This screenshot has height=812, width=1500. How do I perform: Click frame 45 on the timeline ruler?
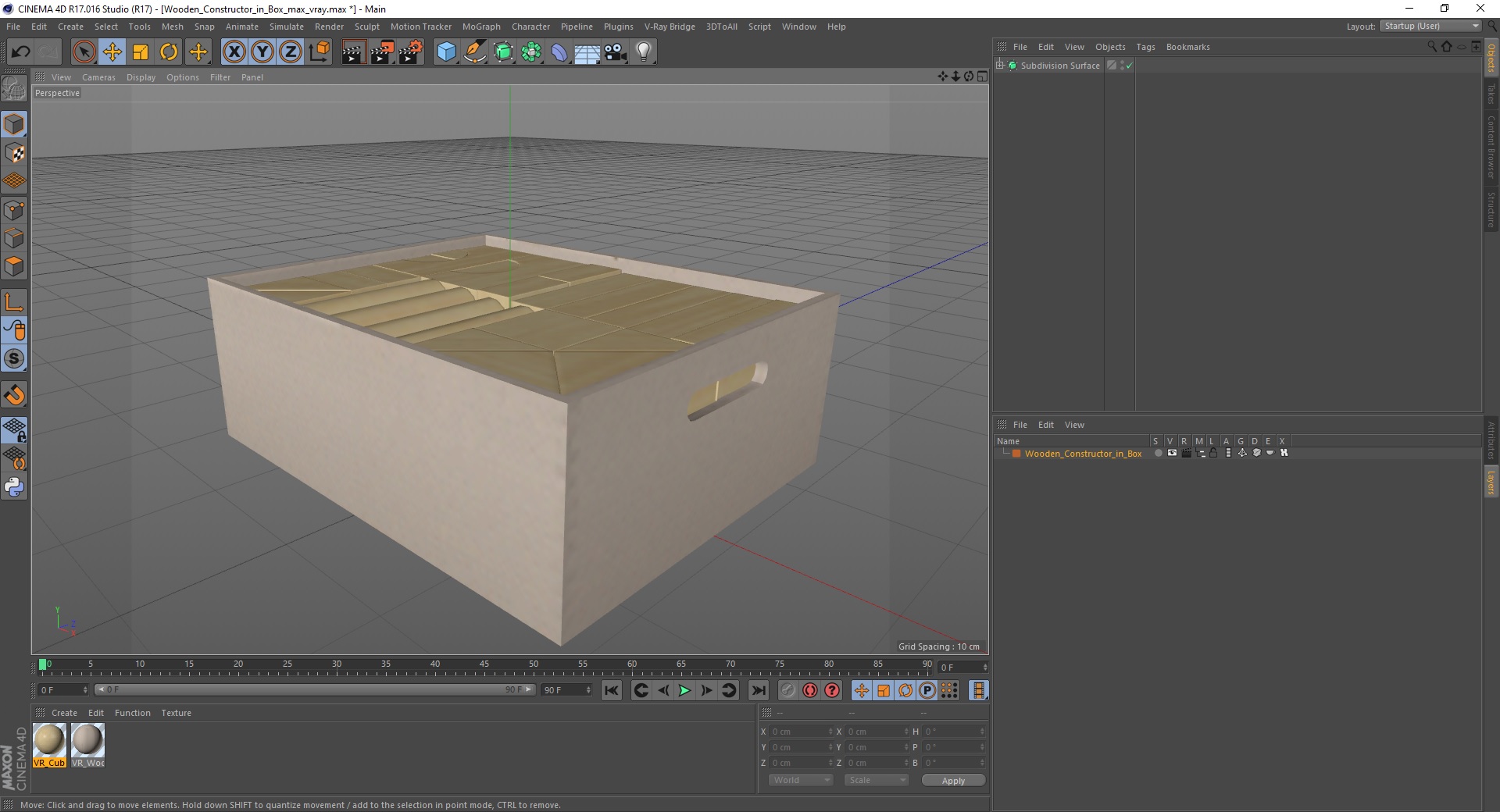click(484, 665)
